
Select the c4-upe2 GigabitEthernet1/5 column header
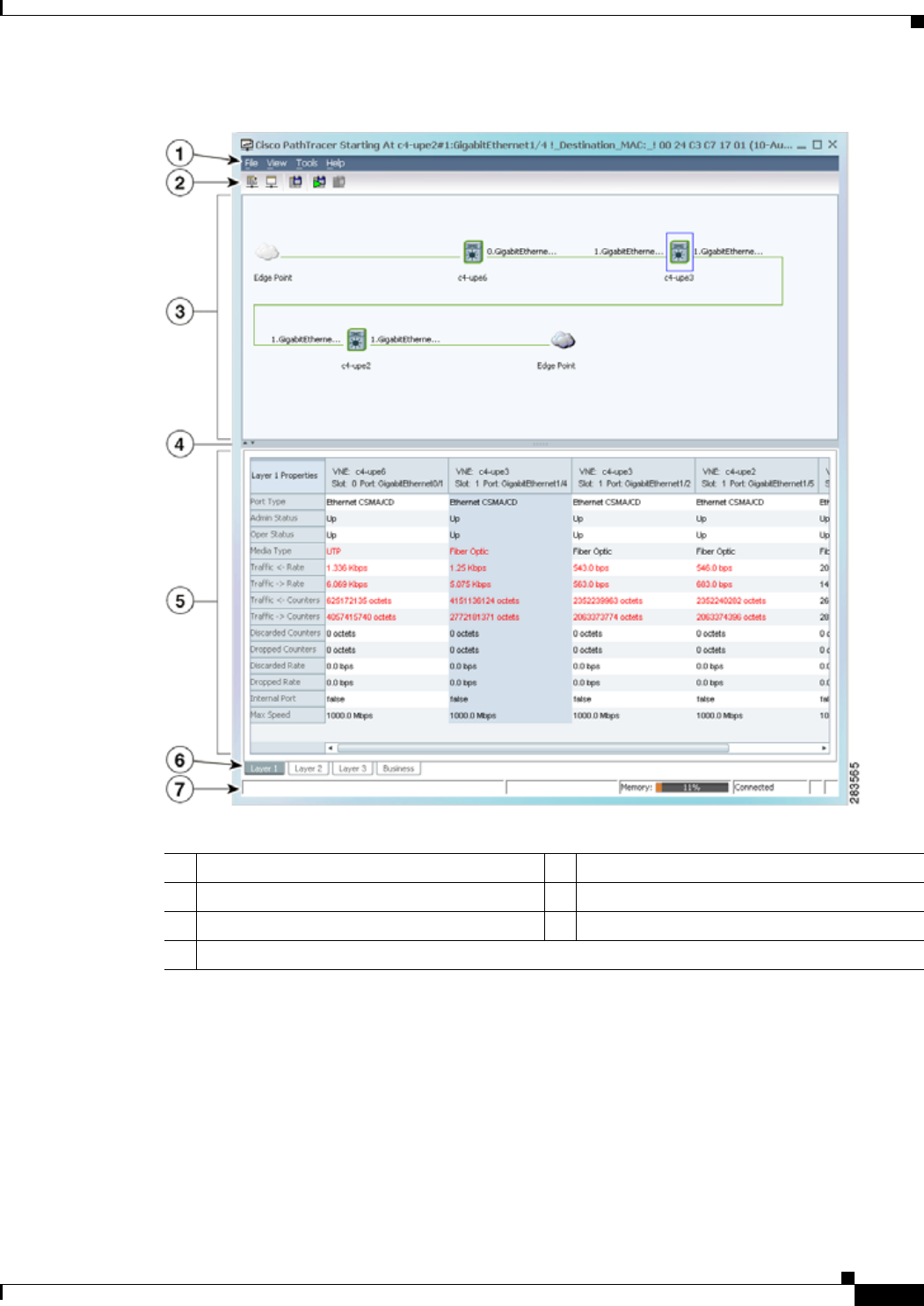[x=756, y=478]
